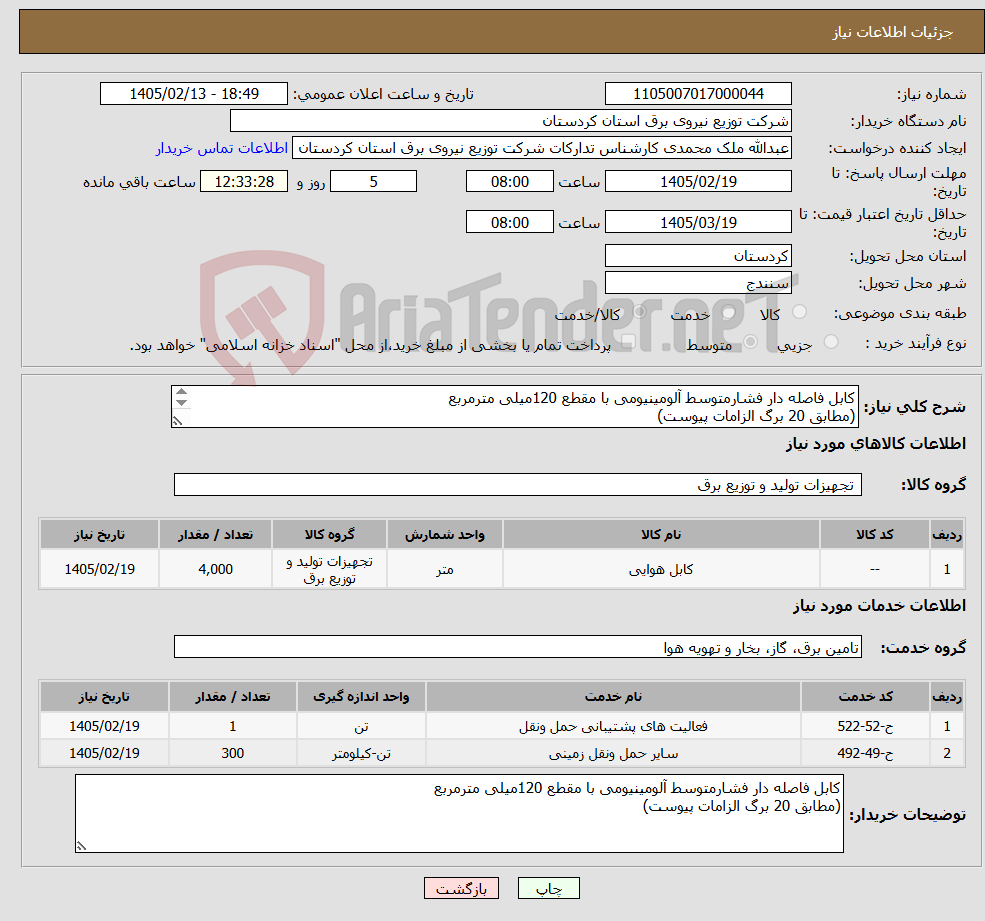
Task: Click the announcement date field 1405/02/13 - 18:49
Action: click(x=193, y=94)
